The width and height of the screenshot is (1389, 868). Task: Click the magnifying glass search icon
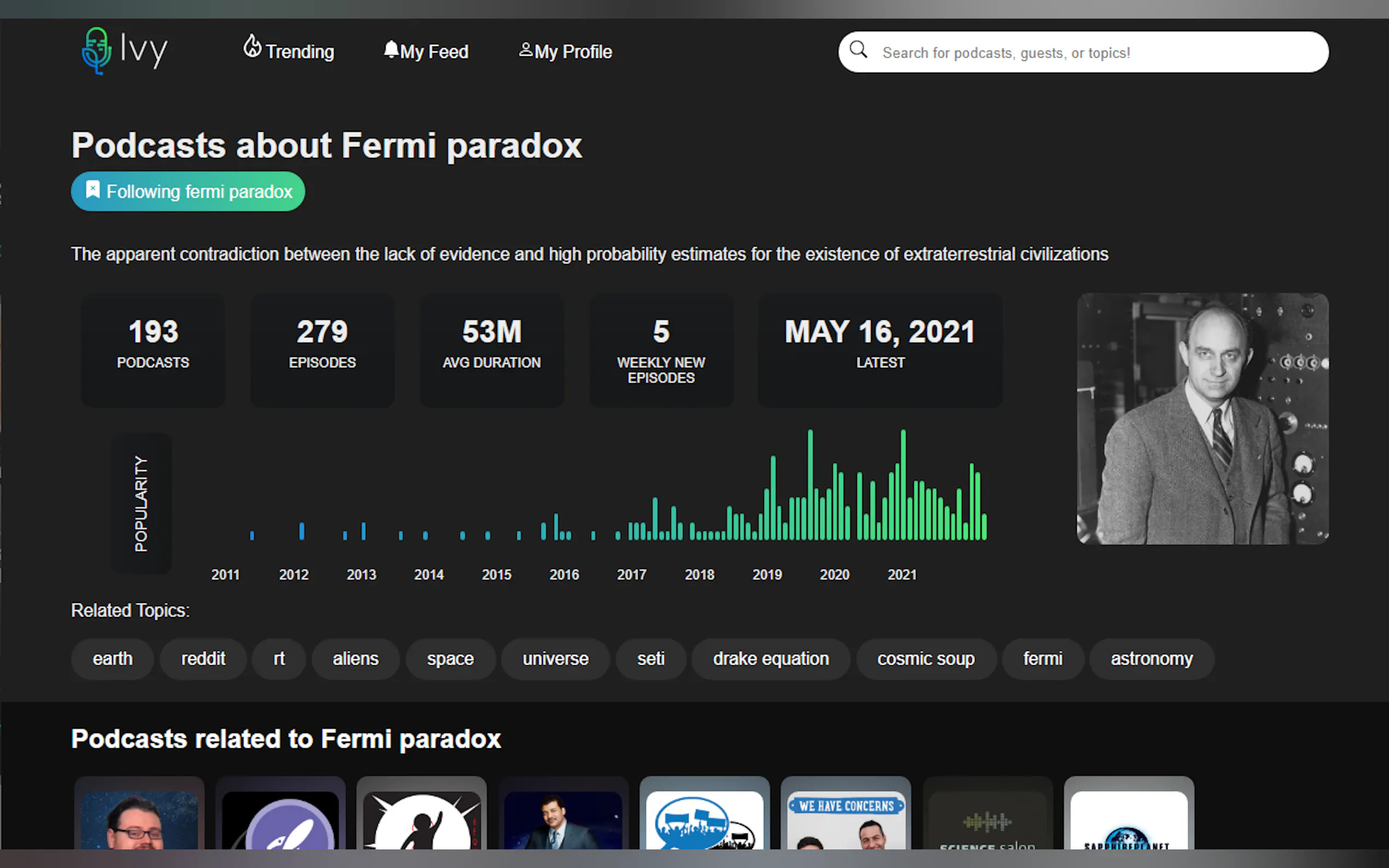(x=859, y=50)
